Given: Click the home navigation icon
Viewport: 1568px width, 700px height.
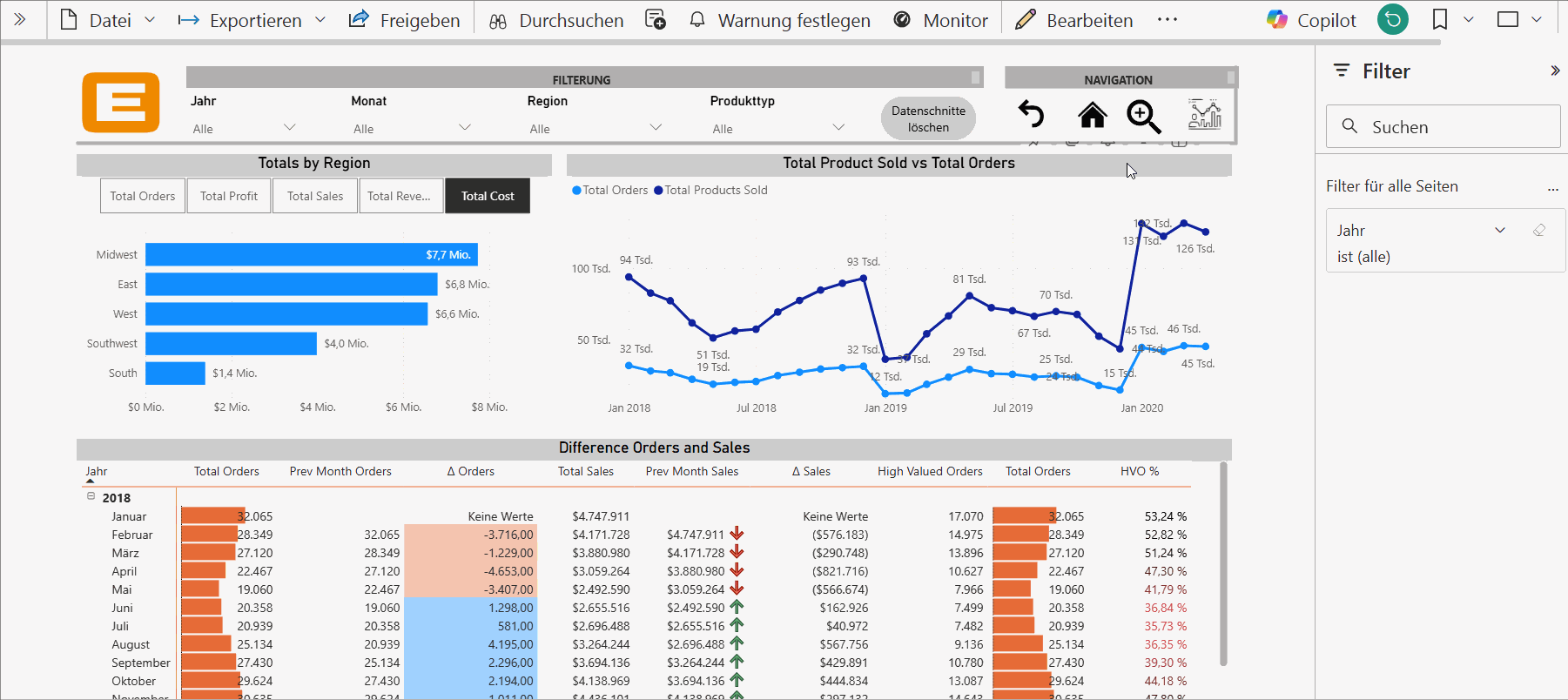Looking at the screenshot, I should pos(1092,115).
